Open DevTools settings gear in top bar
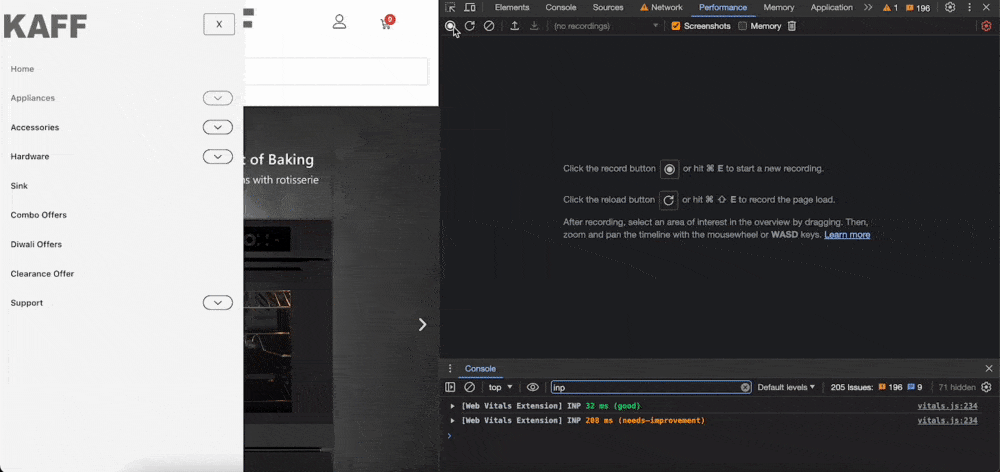 (950, 8)
